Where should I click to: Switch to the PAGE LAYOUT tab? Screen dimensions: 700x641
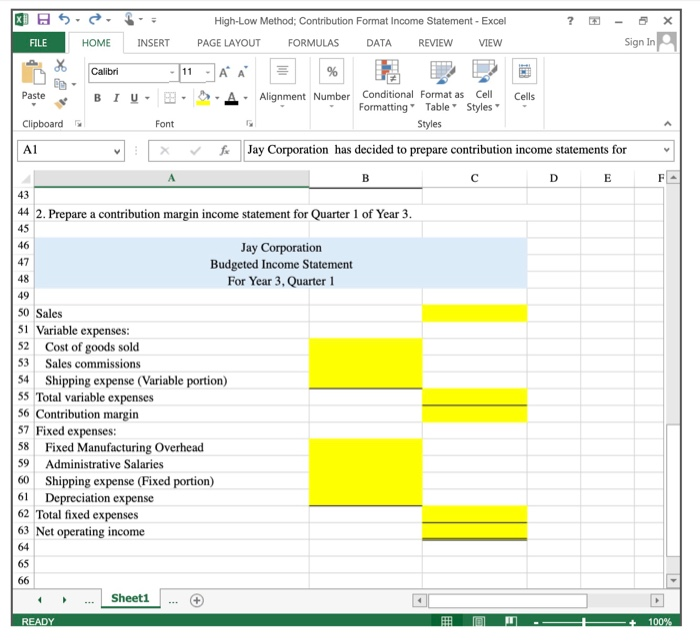tap(229, 43)
